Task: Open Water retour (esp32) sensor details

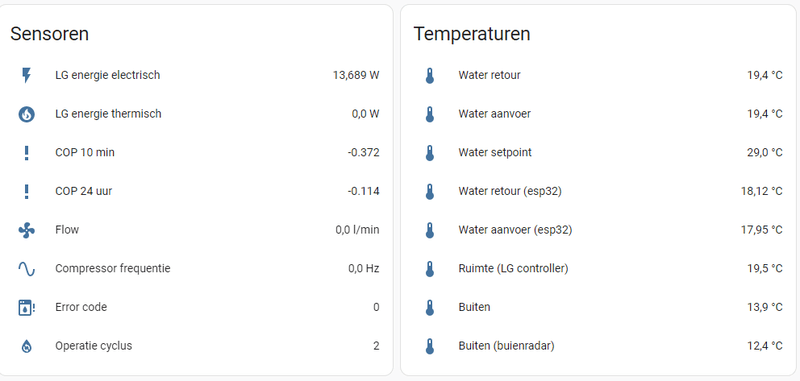Action: (597, 192)
